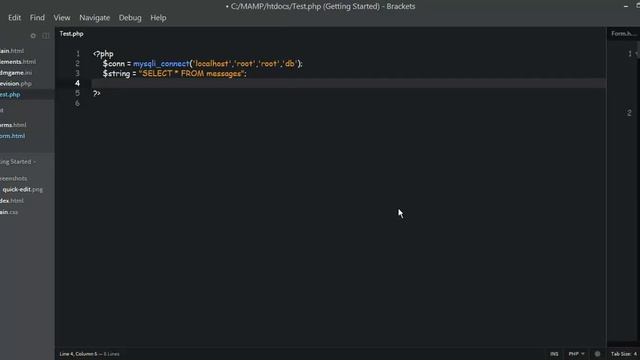Open the Edit menu
This screenshot has width=640, height=360.
point(14,18)
